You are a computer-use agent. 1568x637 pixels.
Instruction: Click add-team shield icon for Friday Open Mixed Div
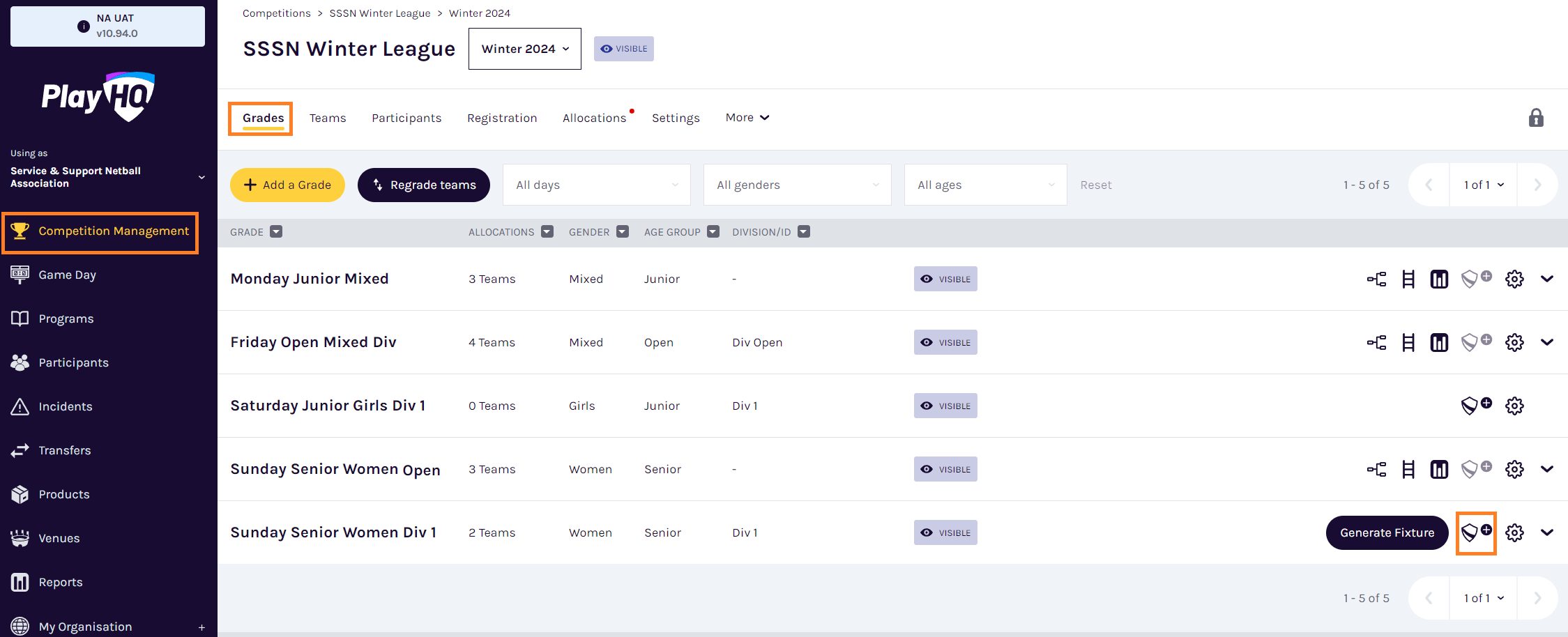pyautogui.click(x=1476, y=342)
